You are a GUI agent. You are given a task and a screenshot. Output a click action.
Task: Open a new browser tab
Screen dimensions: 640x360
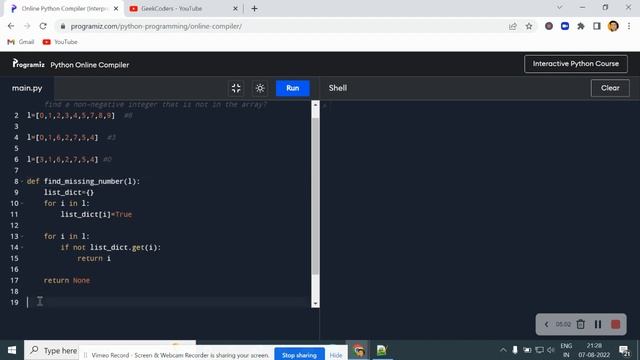pos(254,9)
